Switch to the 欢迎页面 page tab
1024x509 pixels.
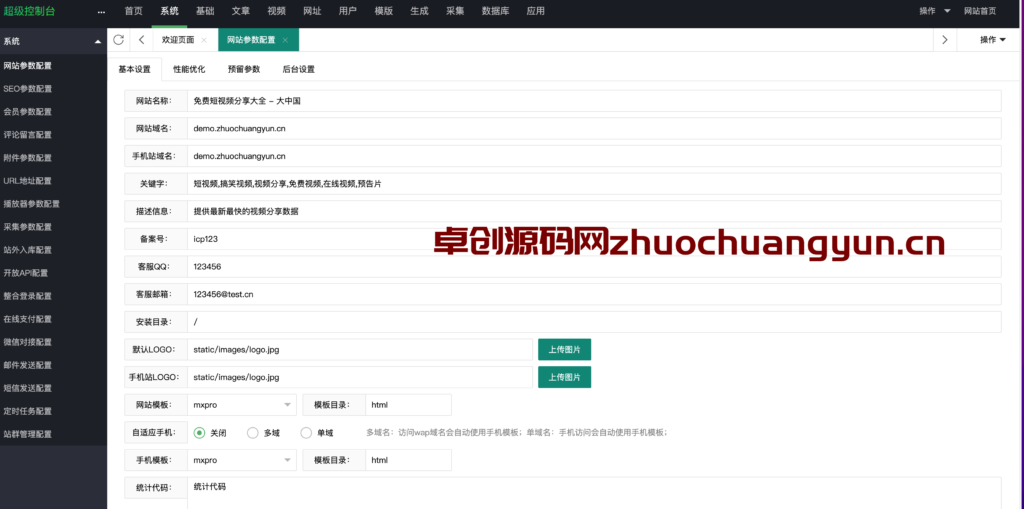178,40
